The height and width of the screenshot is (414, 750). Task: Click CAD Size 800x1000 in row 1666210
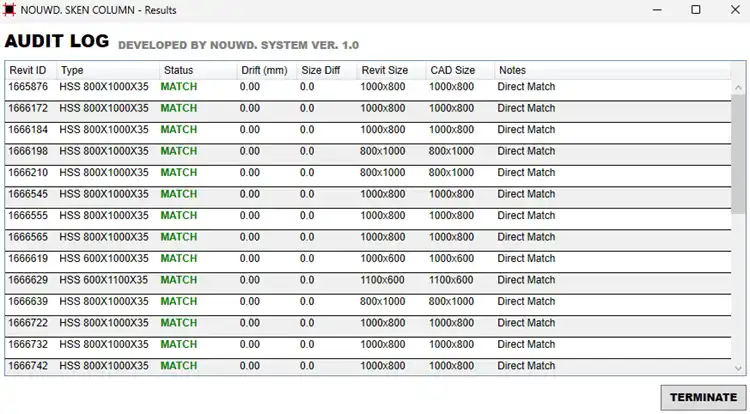point(451,173)
